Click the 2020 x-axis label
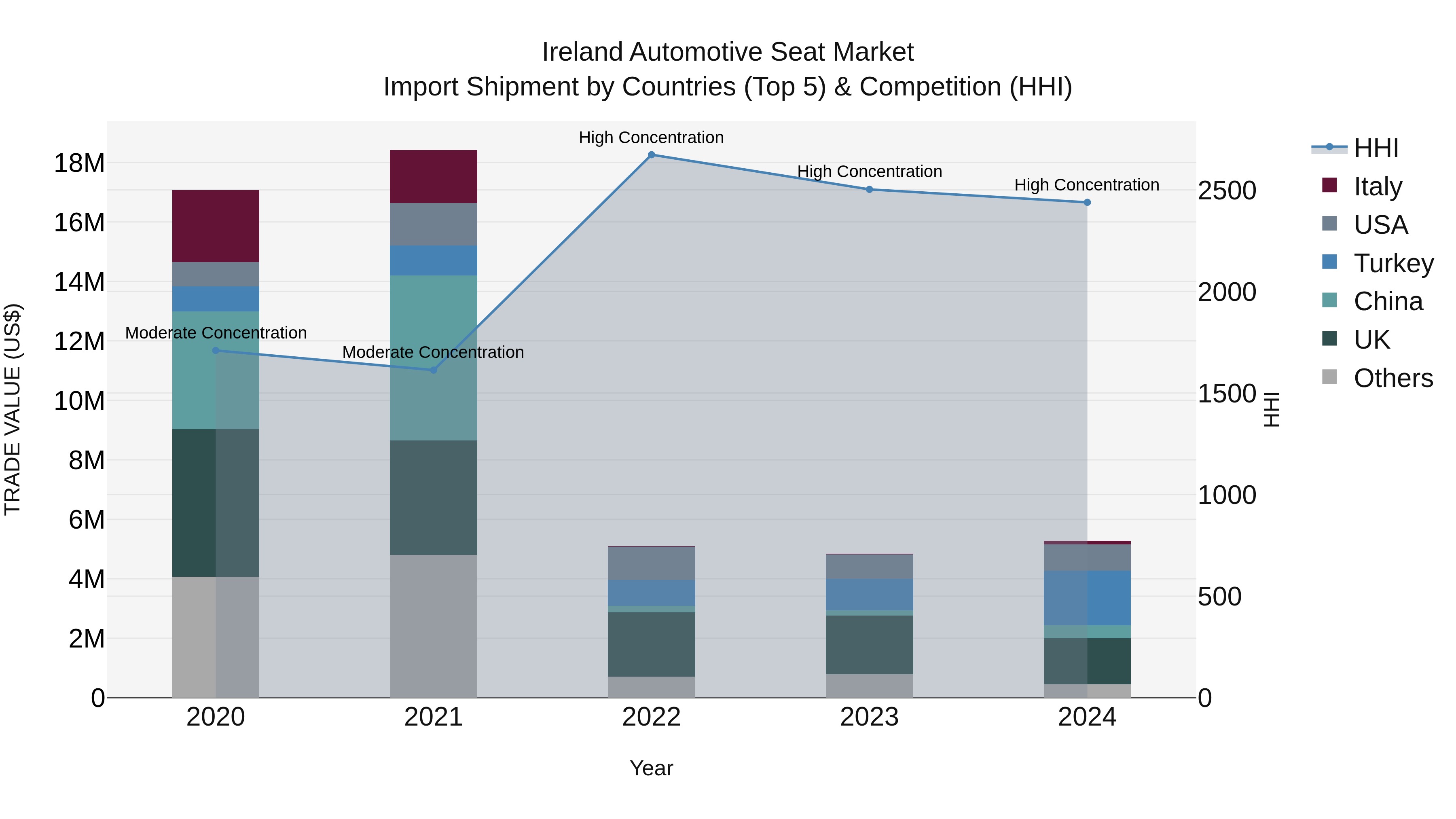The height and width of the screenshot is (819, 1456). pos(215,717)
